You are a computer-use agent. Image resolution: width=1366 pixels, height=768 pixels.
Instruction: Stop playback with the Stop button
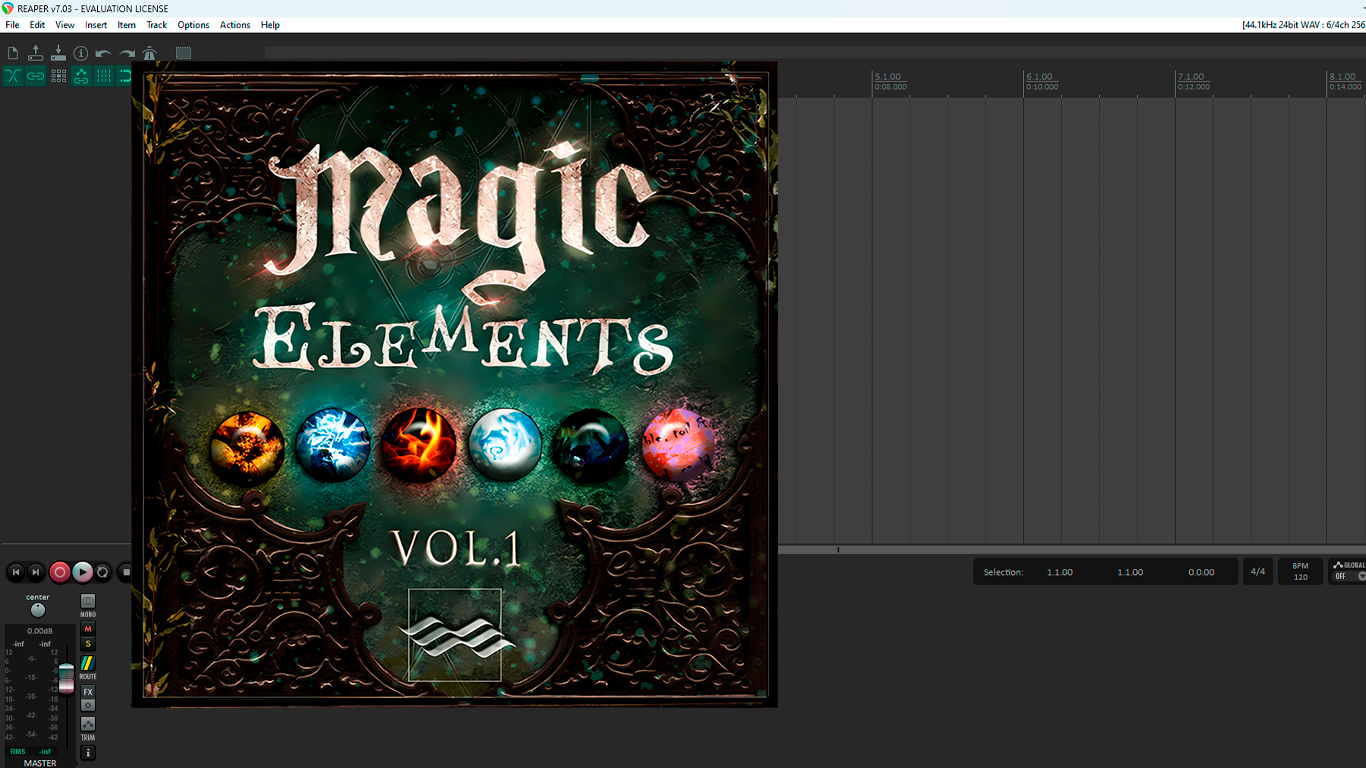[125, 572]
